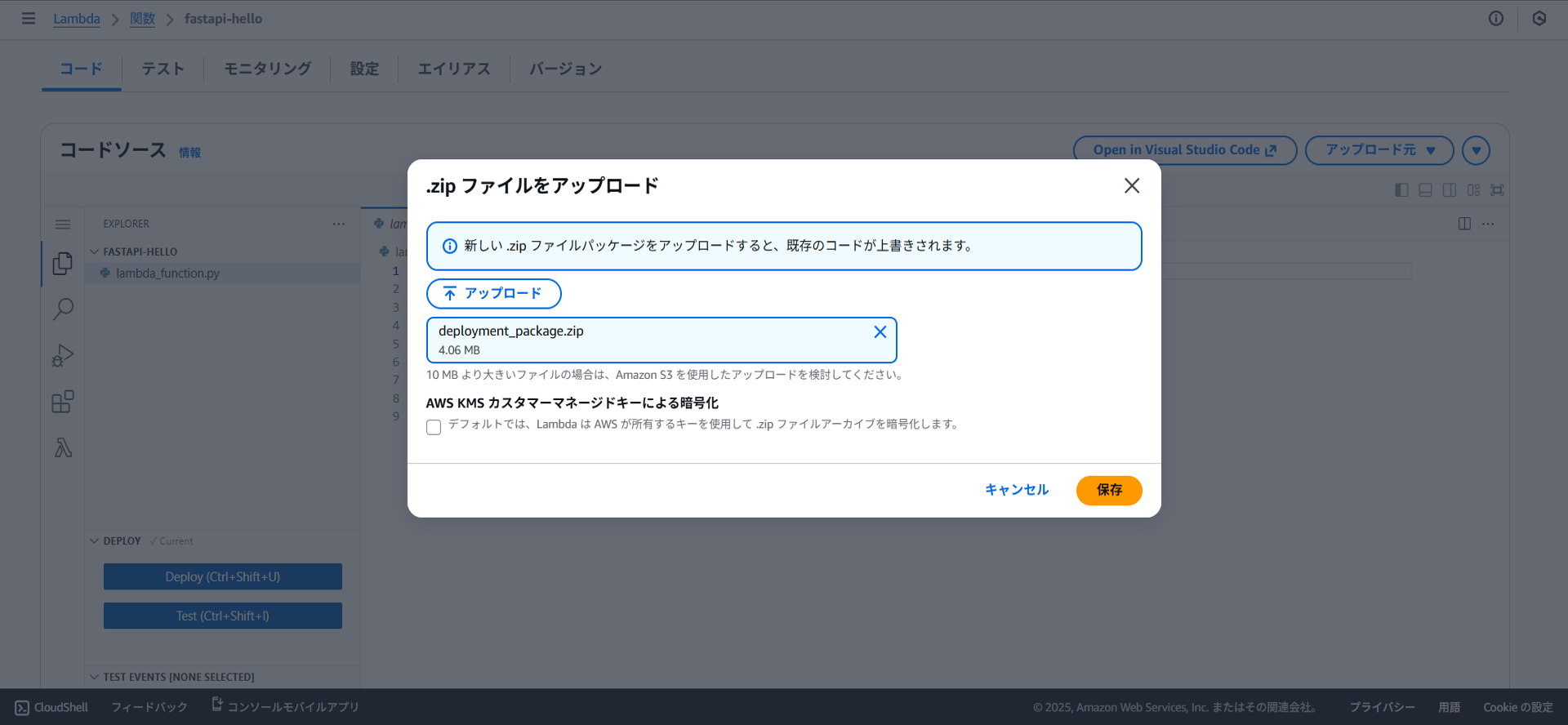Switch to the 設定 tab
The image size is (1568, 725).
coord(364,69)
